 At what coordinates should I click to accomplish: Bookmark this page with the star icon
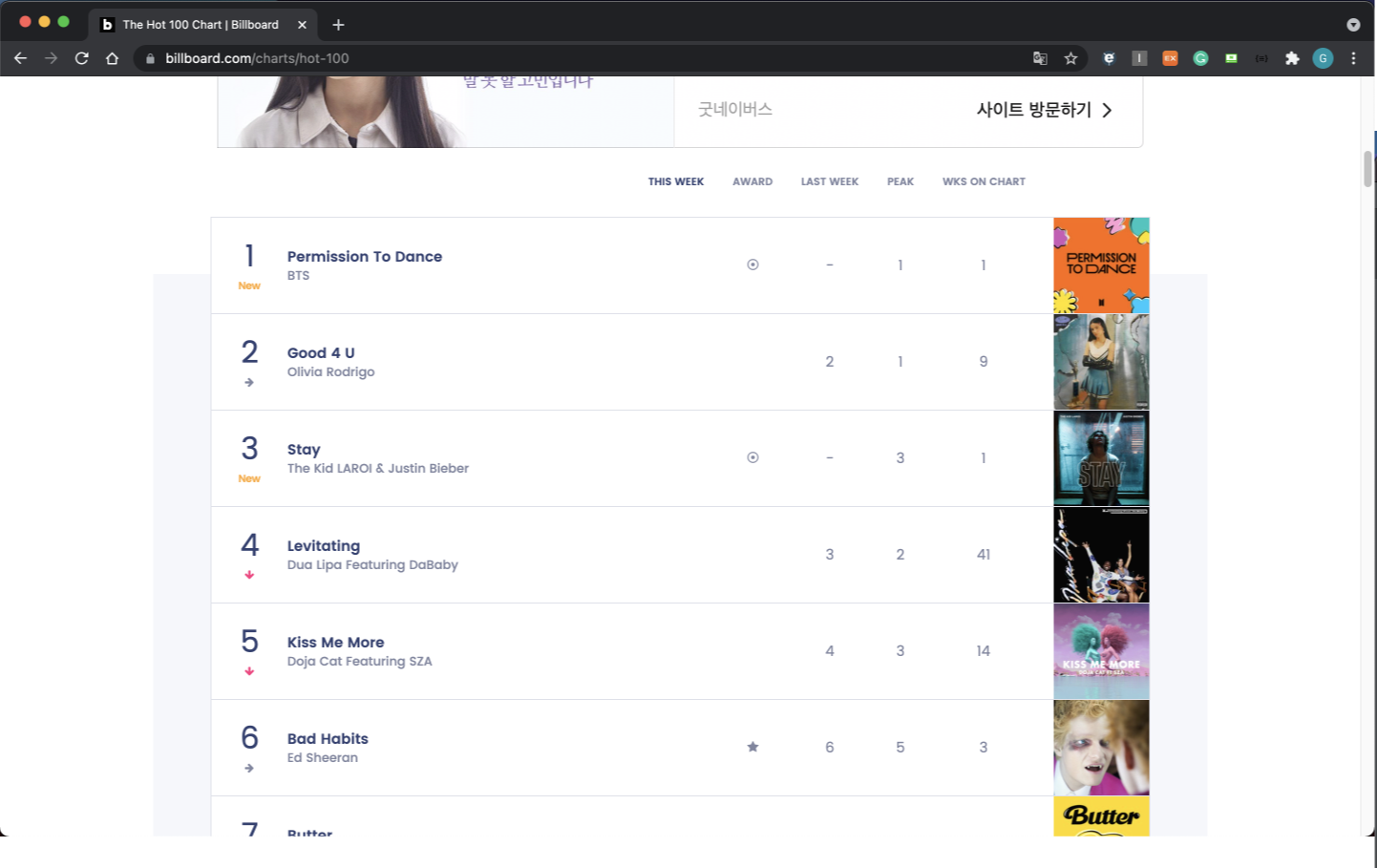tap(1070, 58)
